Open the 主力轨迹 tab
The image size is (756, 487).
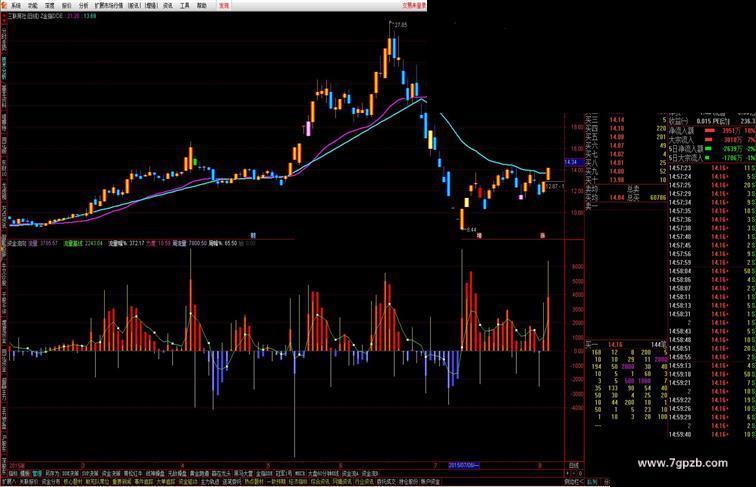coord(210,481)
